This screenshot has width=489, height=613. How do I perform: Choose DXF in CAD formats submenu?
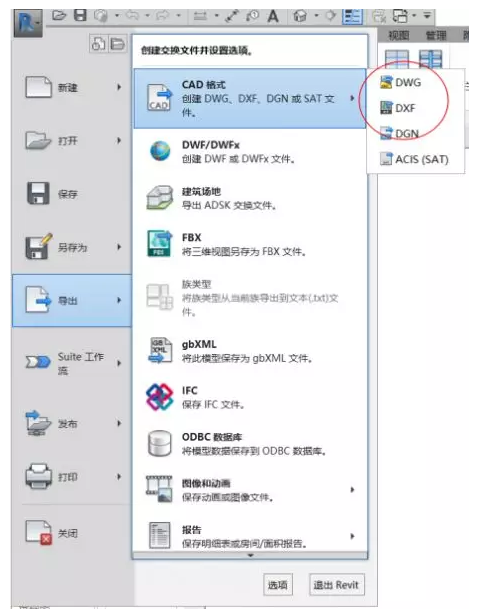(x=415, y=108)
